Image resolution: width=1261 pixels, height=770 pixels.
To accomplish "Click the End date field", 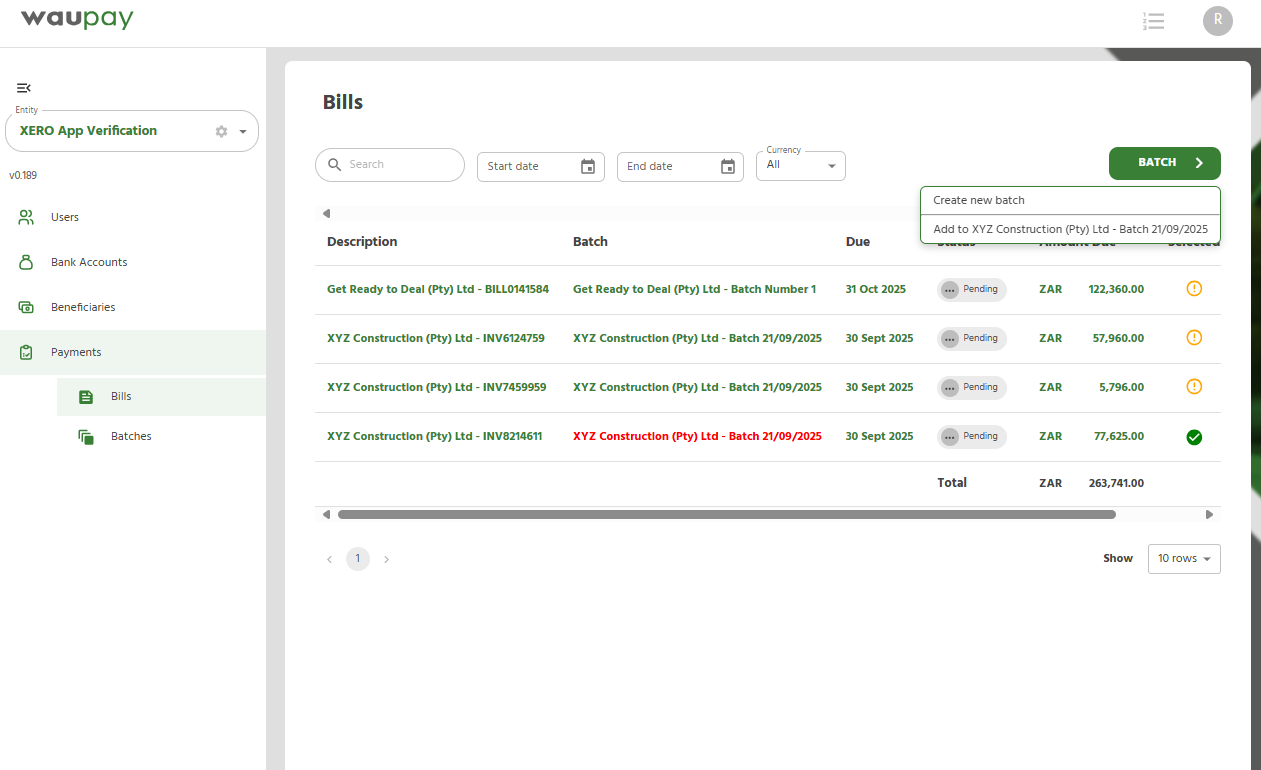I will (680, 166).
